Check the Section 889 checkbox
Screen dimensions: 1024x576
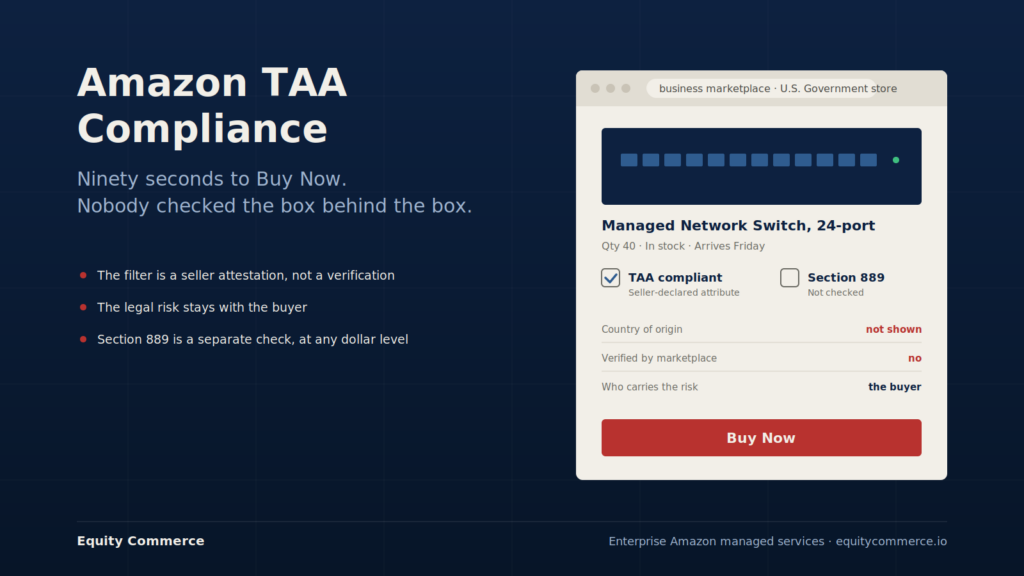[x=790, y=278]
